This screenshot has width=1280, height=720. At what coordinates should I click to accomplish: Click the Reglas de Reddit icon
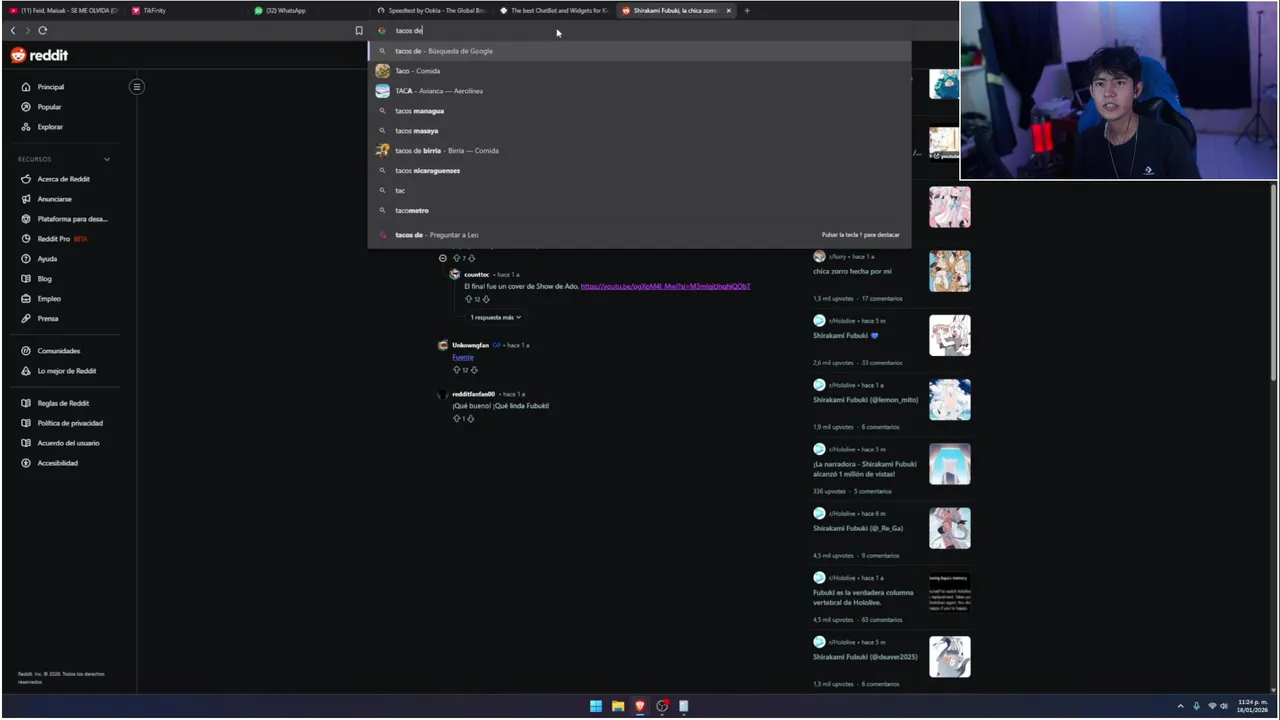26,403
